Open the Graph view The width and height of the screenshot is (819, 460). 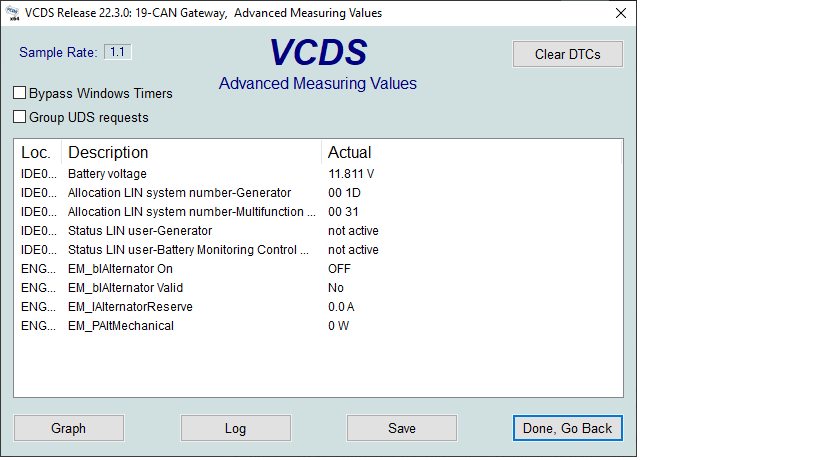click(x=69, y=428)
